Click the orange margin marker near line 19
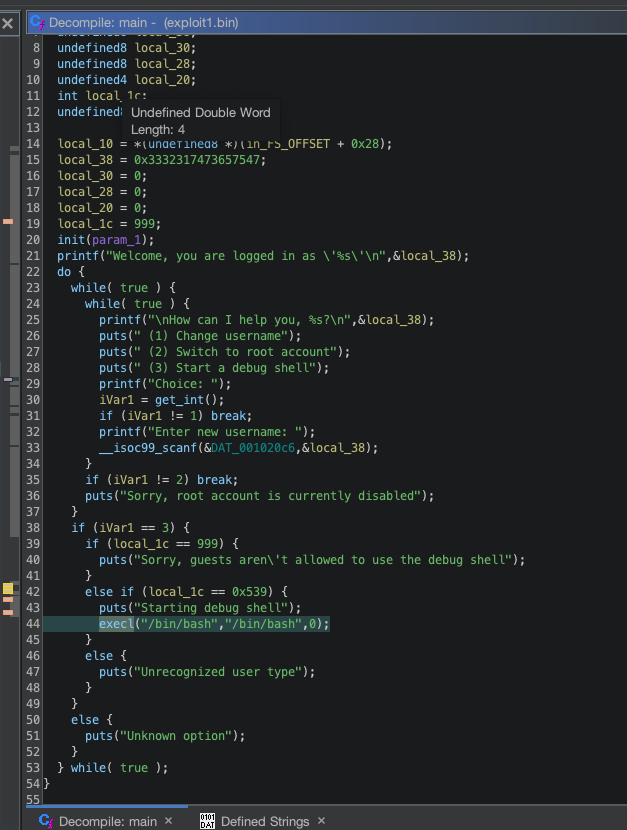The width and height of the screenshot is (627, 830). (8, 221)
